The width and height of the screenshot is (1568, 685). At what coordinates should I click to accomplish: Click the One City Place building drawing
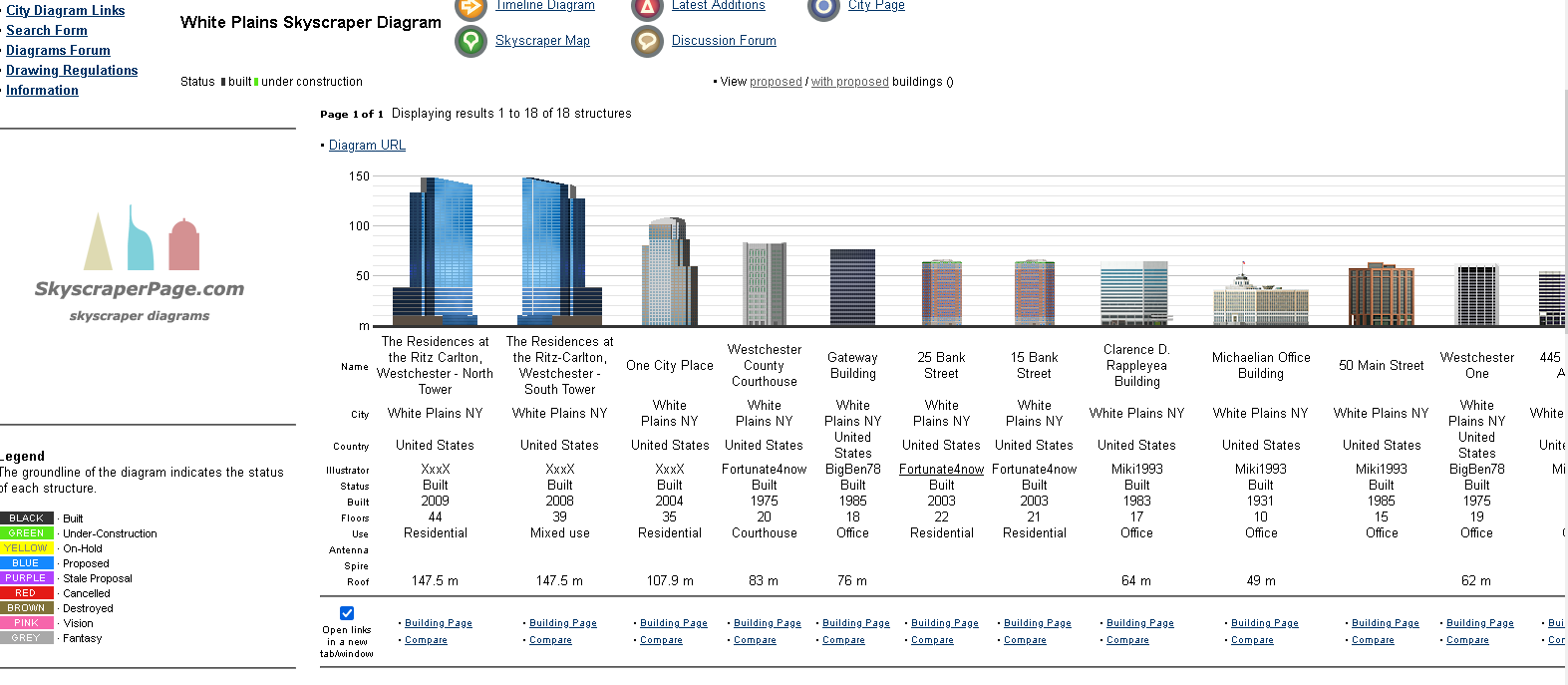[x=670, y=272]
